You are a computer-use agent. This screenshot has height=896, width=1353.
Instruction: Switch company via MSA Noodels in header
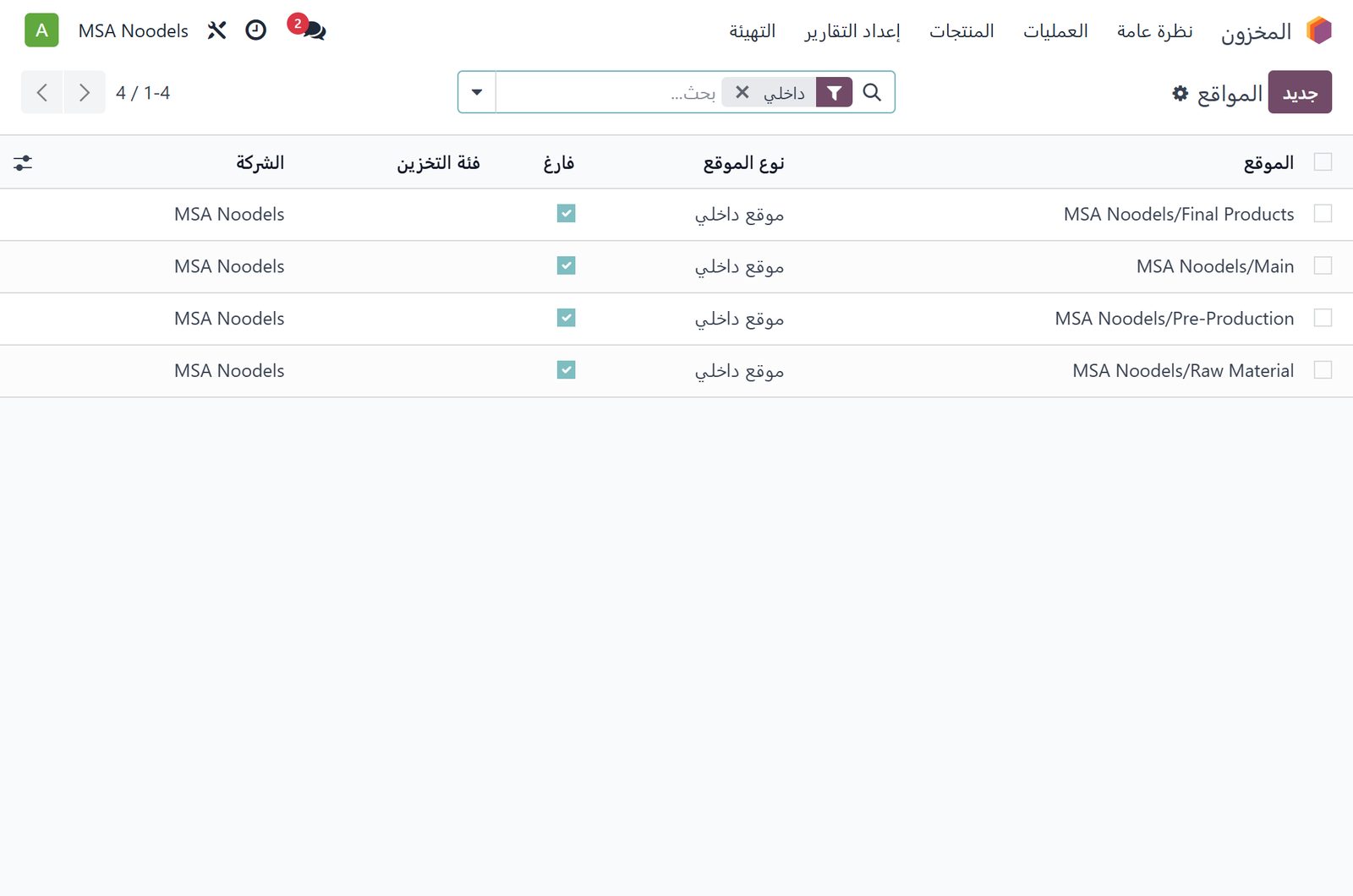tap(133, 31)
